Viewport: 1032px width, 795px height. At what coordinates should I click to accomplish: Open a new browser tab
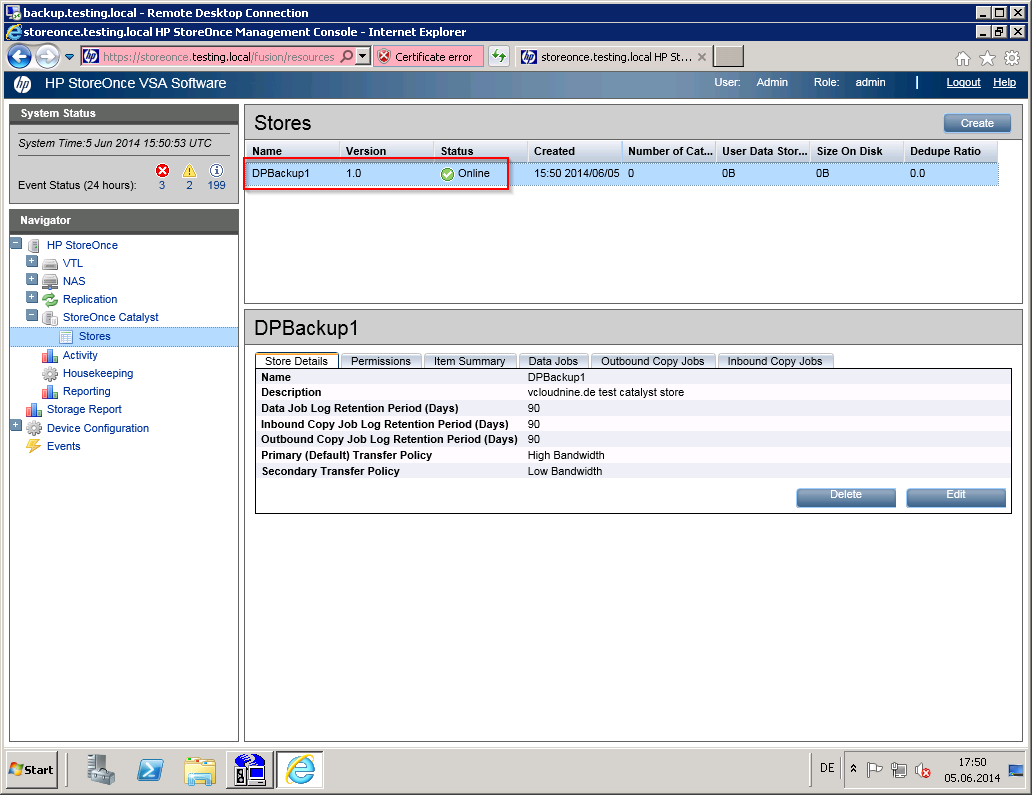click(729, 57)
